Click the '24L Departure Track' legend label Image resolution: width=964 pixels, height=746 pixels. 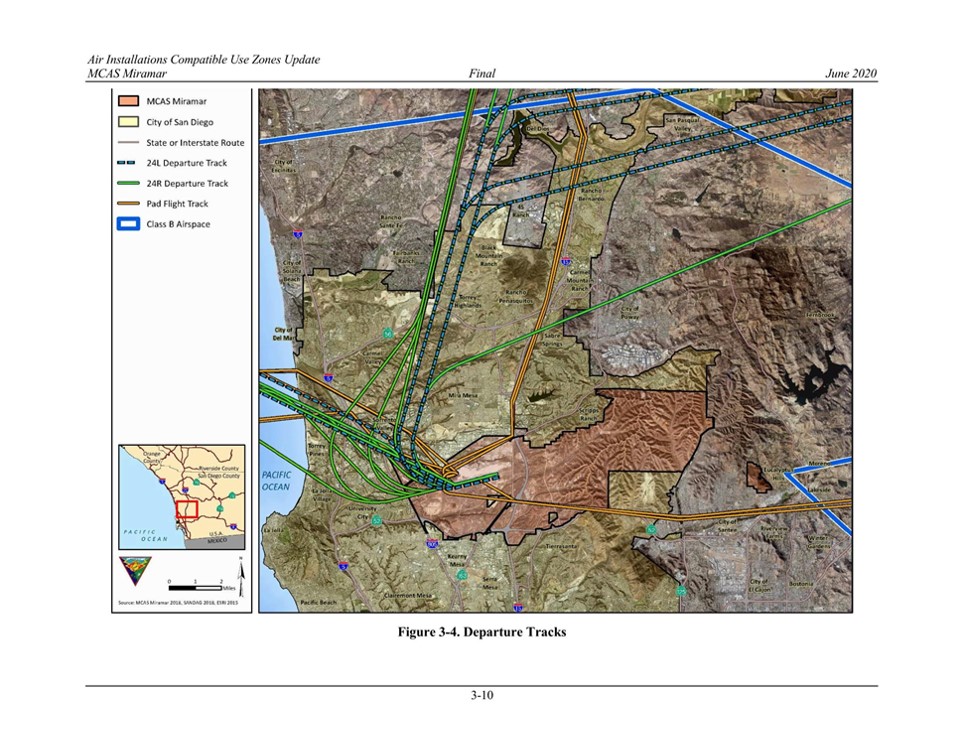[186, 163]
